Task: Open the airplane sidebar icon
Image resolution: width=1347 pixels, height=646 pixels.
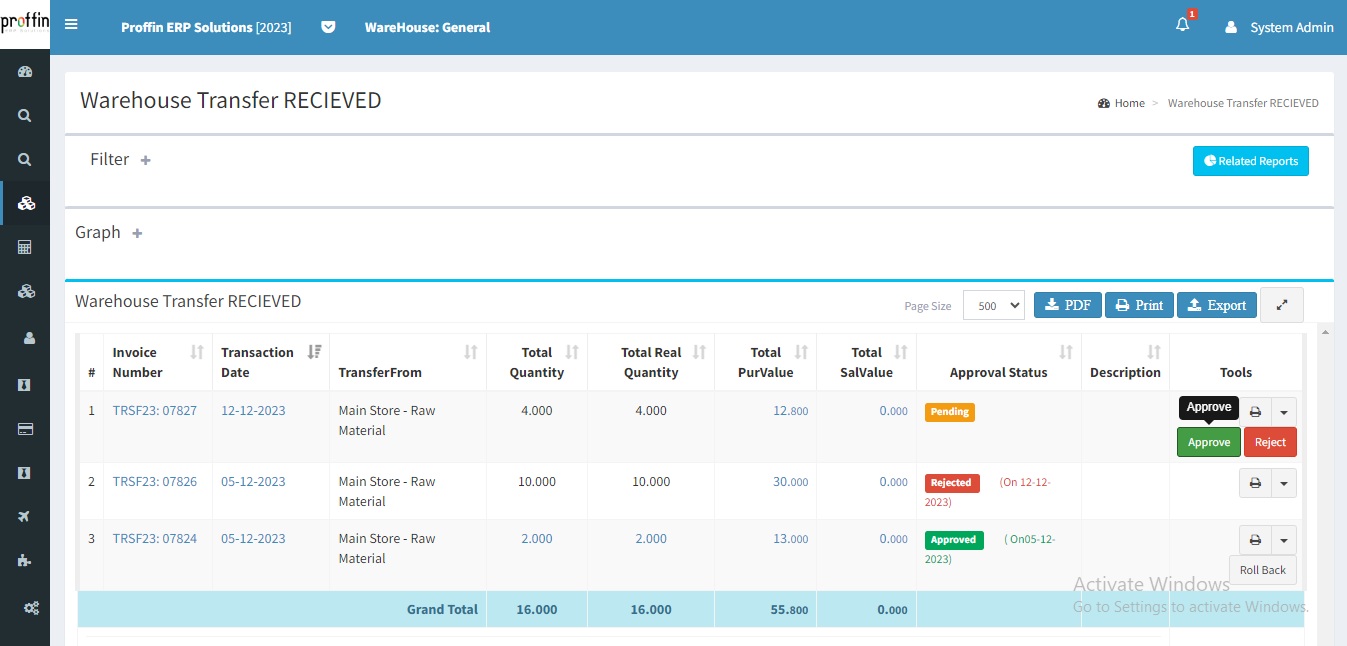Action: (25, 516)
